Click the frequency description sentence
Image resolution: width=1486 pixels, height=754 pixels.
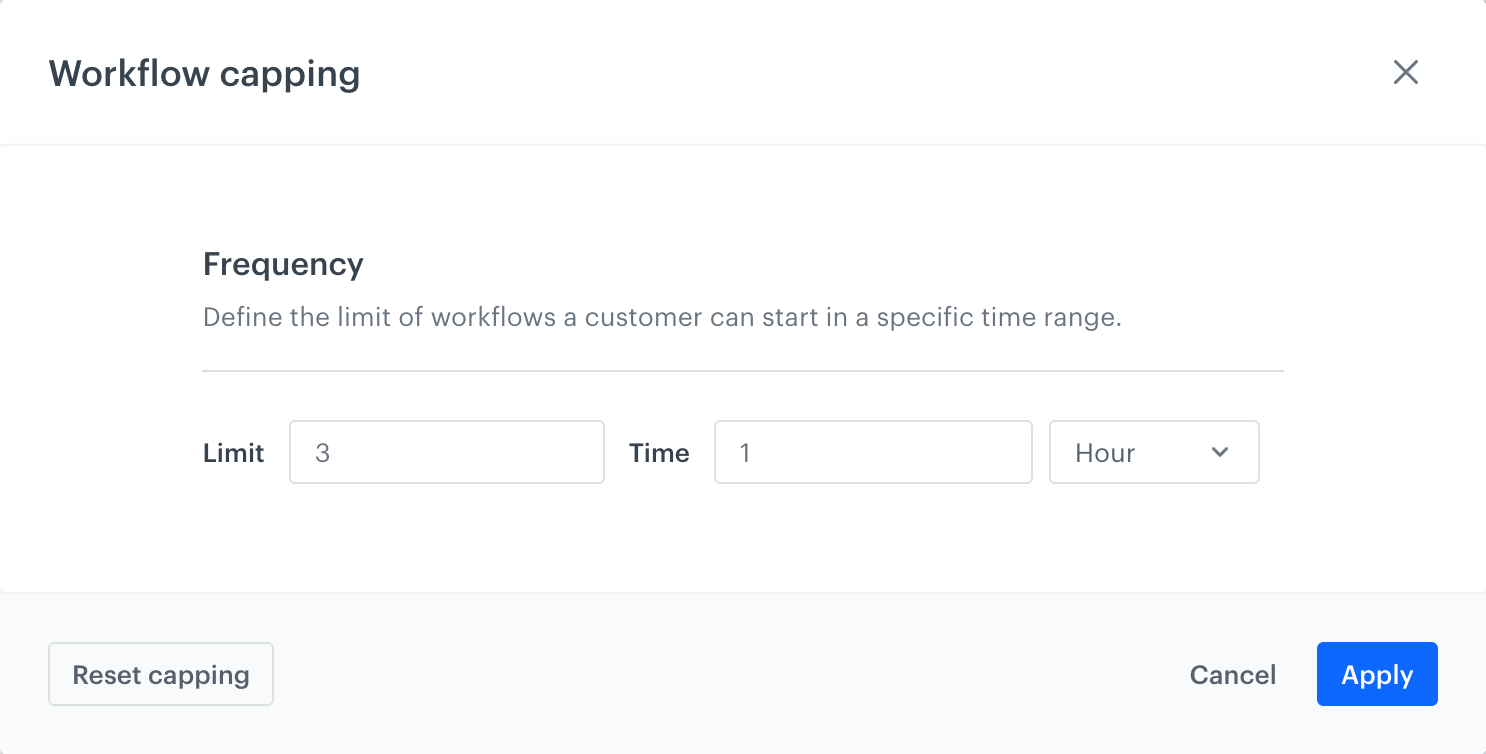click(x=661, y=317)
